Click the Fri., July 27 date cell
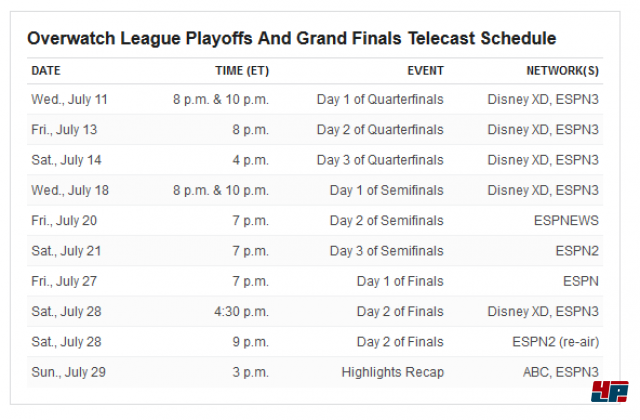The height and width of the screenshot is (420, 640). (x=64, y=281)
